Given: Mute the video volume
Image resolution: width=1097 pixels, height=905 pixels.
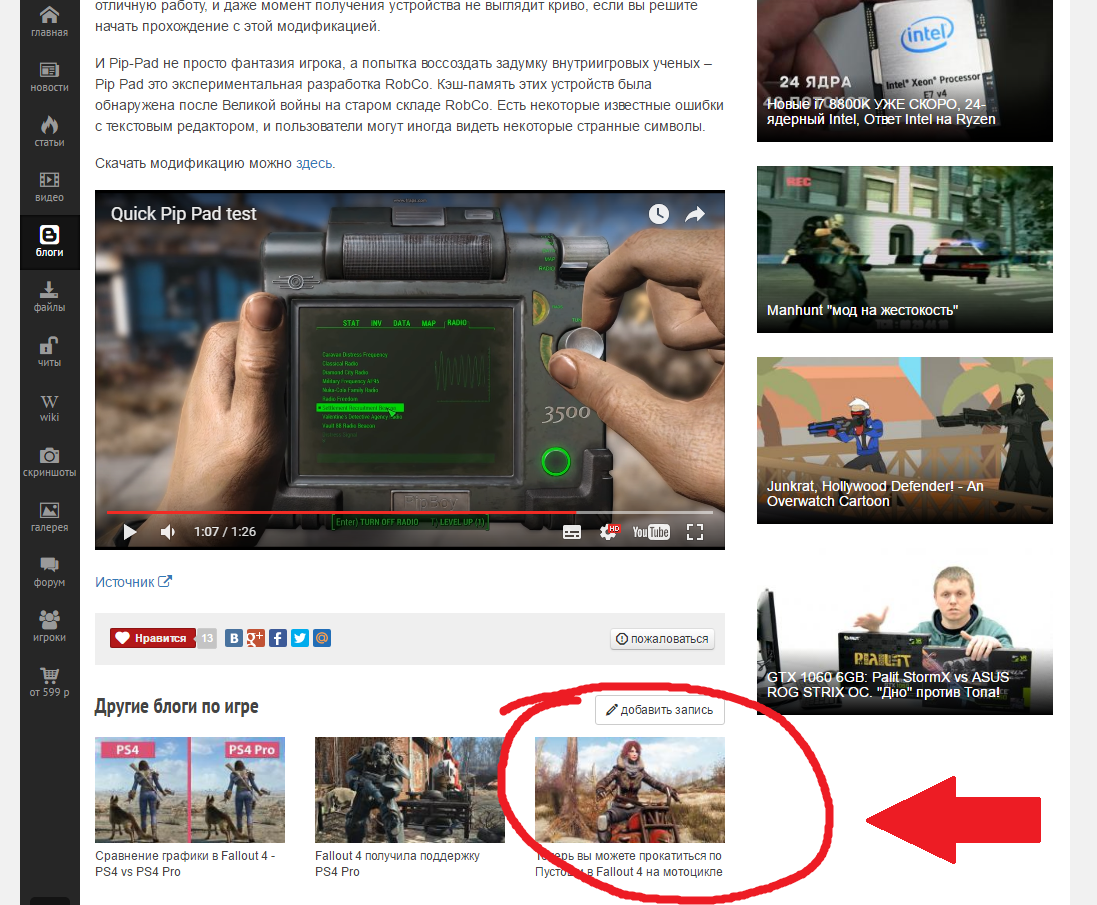Looking at the screenshot, I should coord(167,532).
